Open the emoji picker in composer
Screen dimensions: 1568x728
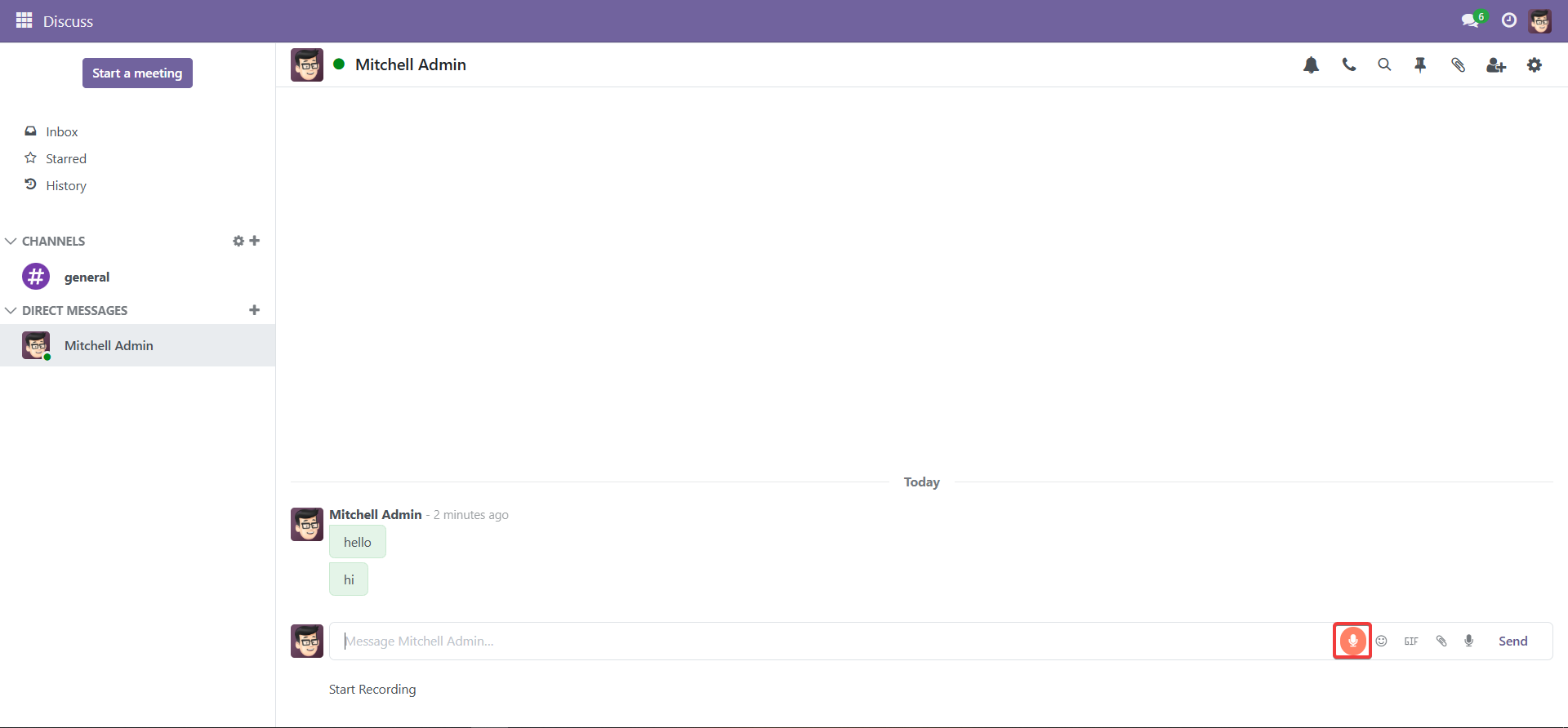click(1382, 641)
